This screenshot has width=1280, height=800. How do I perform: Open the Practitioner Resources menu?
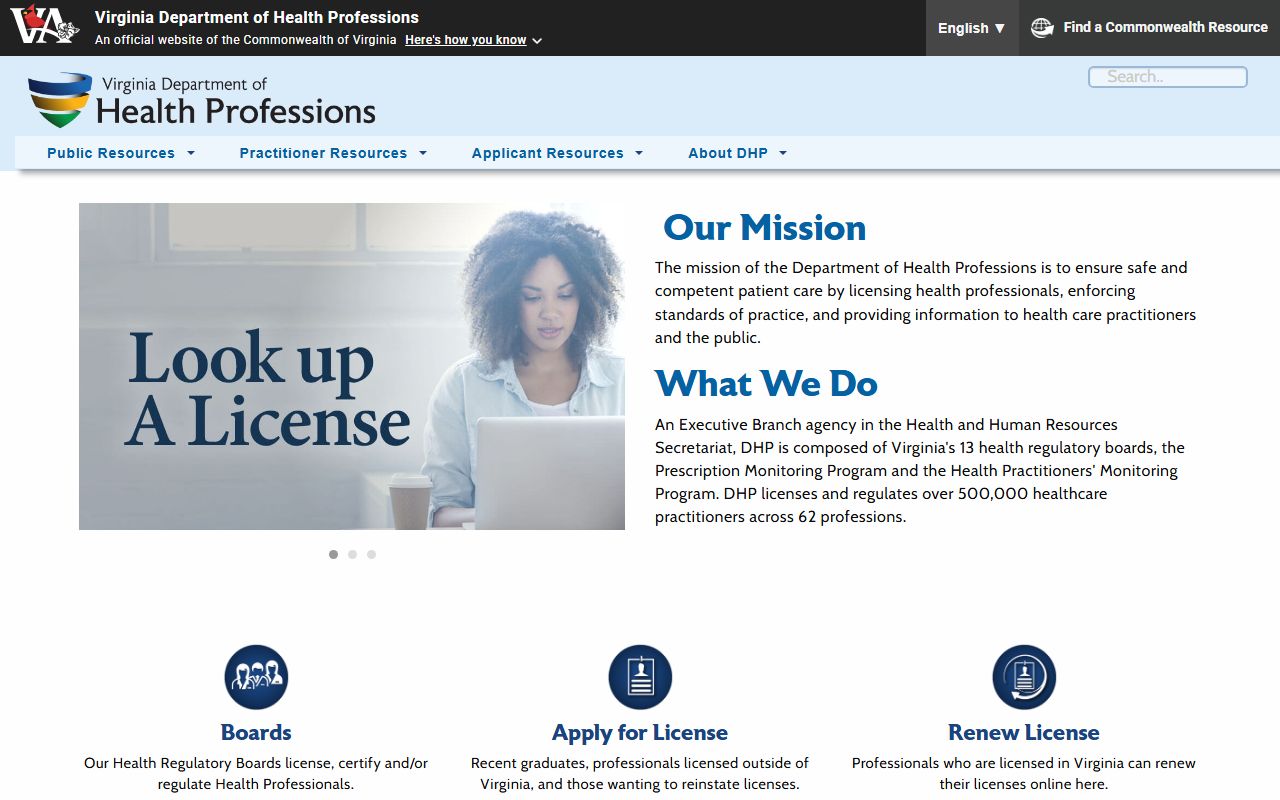[x=333, y=153]
